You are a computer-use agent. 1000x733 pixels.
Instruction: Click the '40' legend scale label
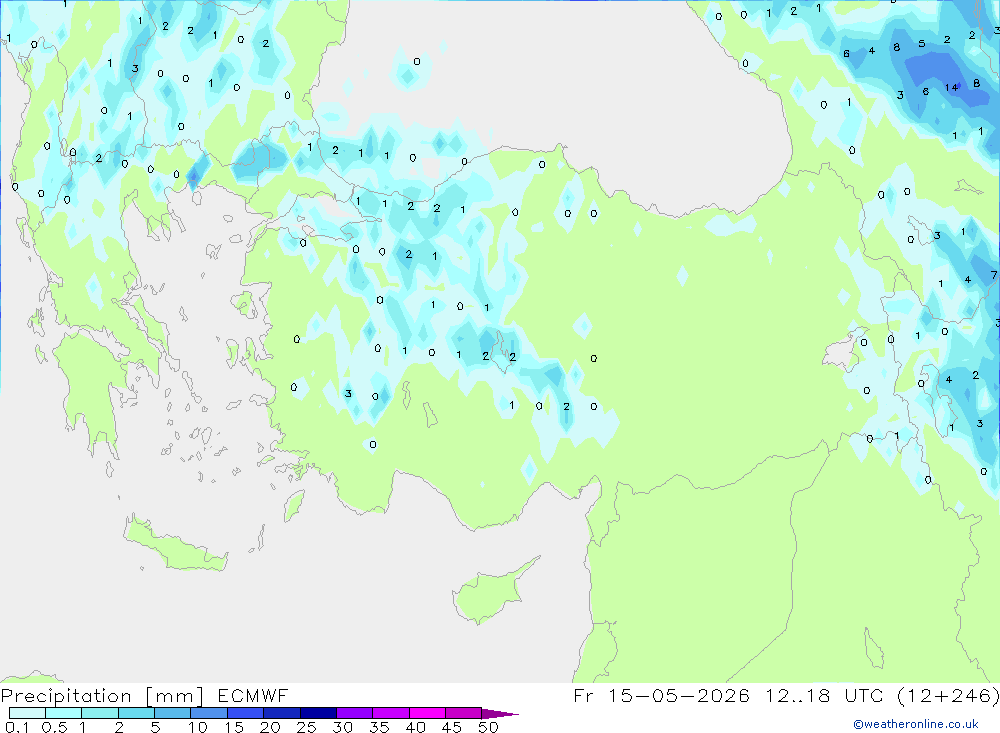coord(416,727)
